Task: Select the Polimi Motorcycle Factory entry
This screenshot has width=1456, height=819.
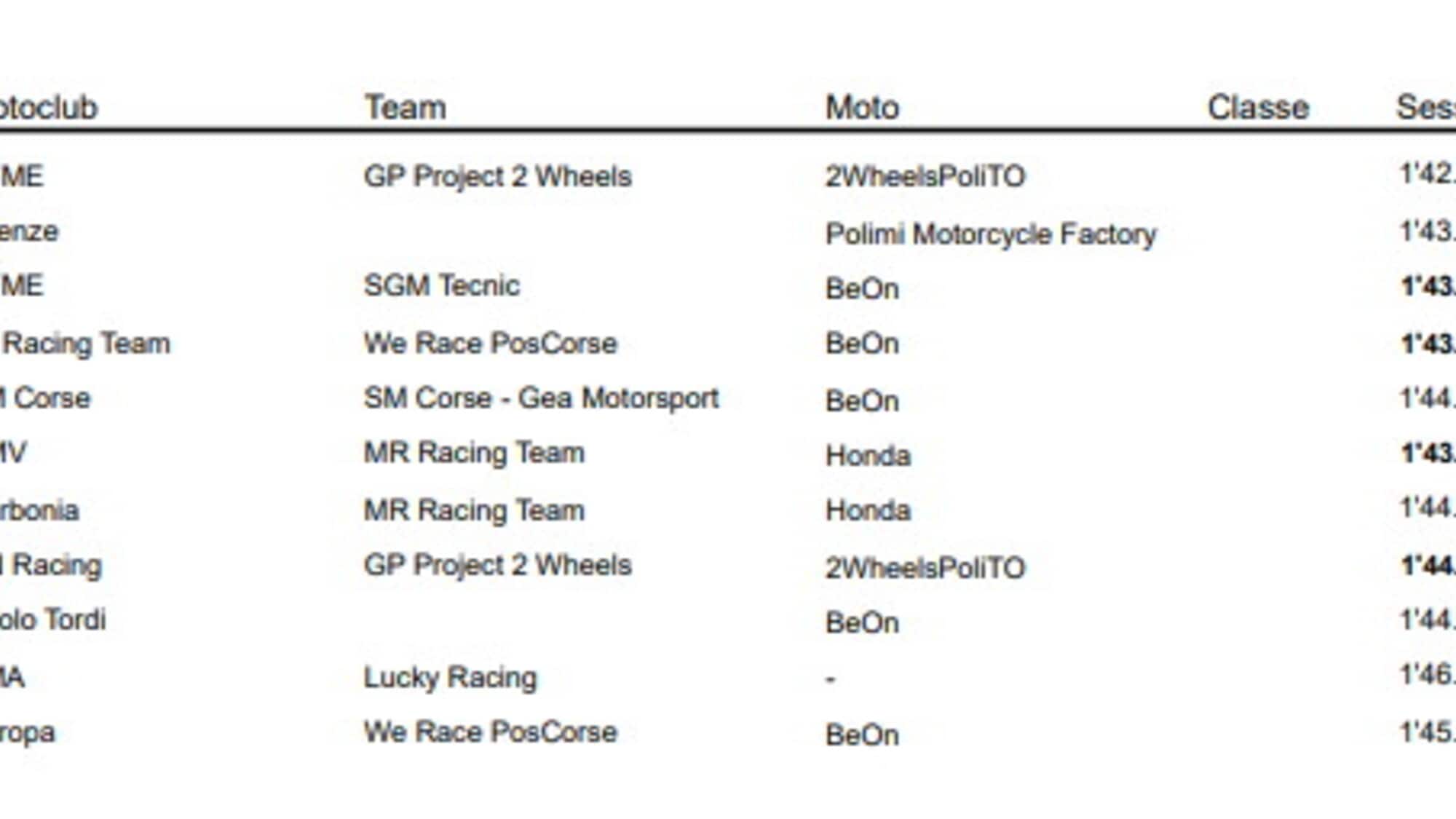Action: 991,234
